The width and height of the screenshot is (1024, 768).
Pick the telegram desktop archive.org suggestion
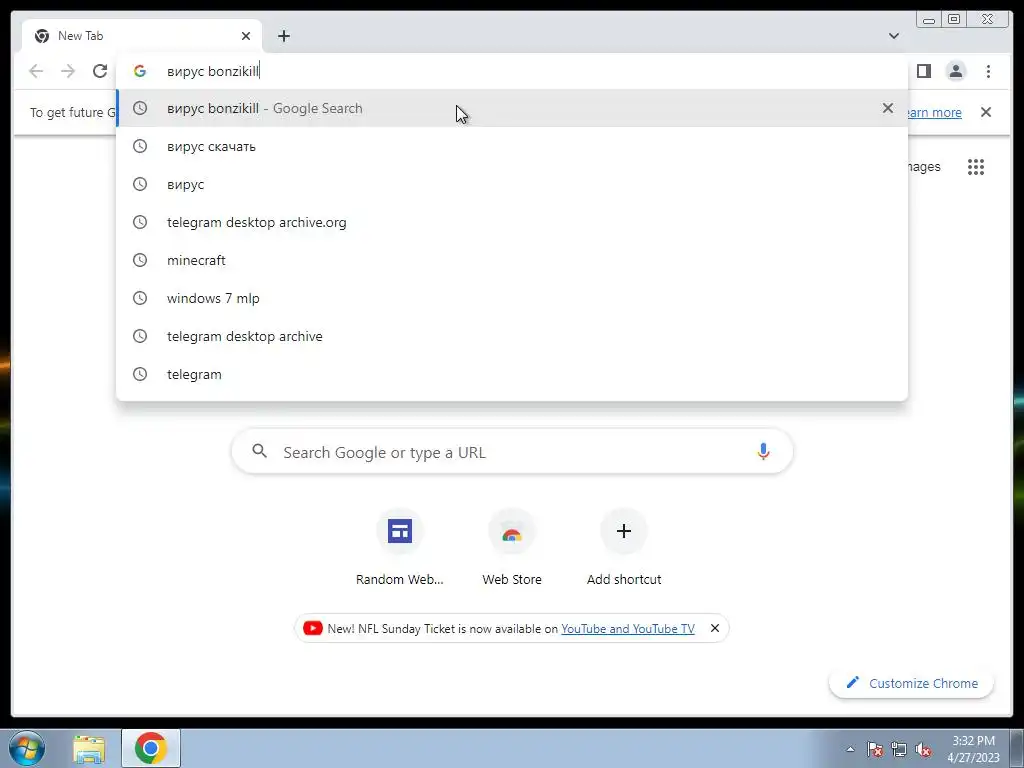[511, 222]
